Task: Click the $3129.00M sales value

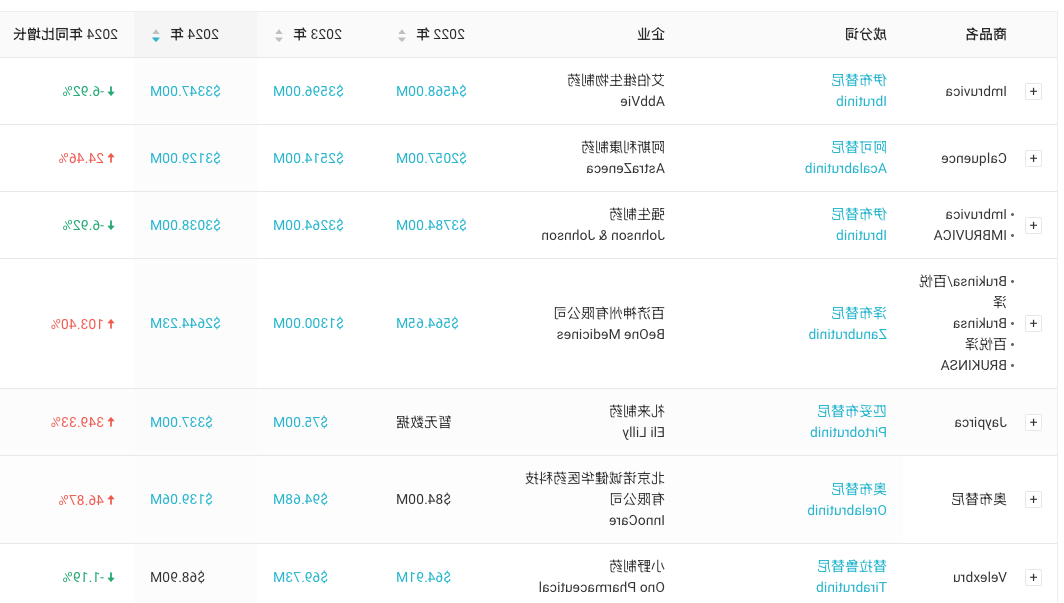Action: pyautogui.click(x=185, y=159)
